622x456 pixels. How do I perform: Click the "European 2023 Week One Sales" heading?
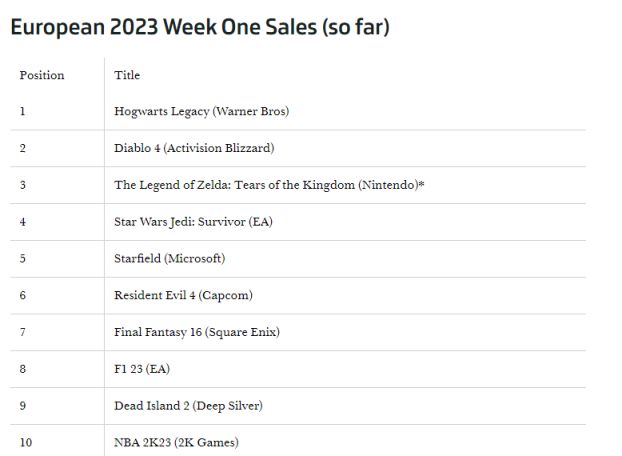(199, 28)
